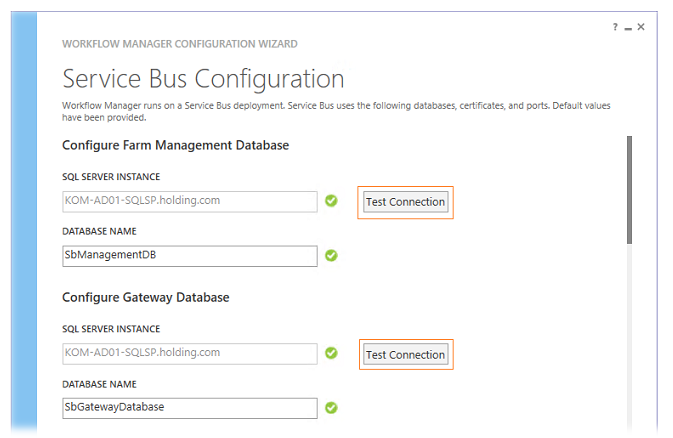Test Connection for Gateway Database

405,355
